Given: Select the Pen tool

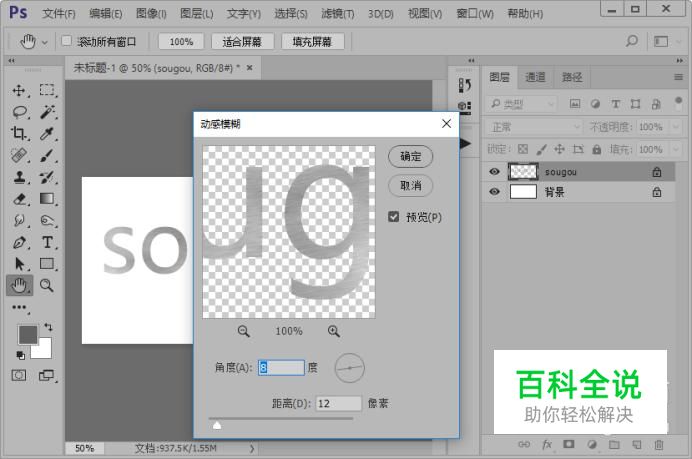Looking at the screenshot, I should tap(19, 242).
